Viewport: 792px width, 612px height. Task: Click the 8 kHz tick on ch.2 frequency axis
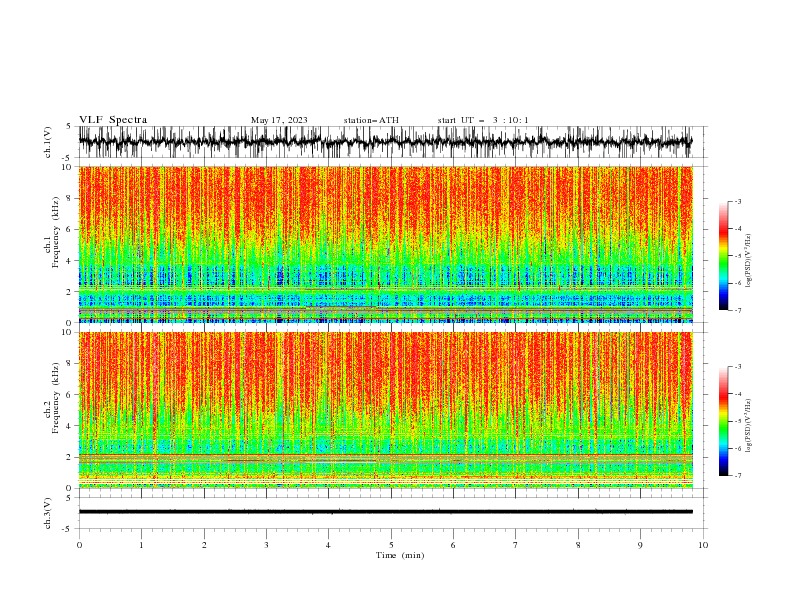(x=71, y=364)
